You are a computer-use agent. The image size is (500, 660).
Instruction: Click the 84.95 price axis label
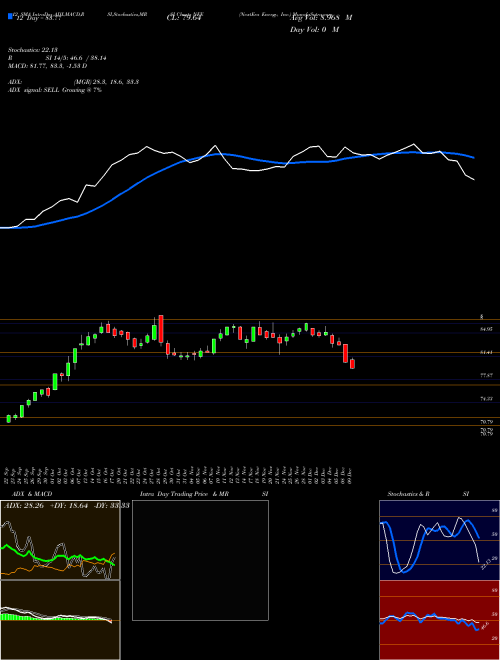(486, 329)
